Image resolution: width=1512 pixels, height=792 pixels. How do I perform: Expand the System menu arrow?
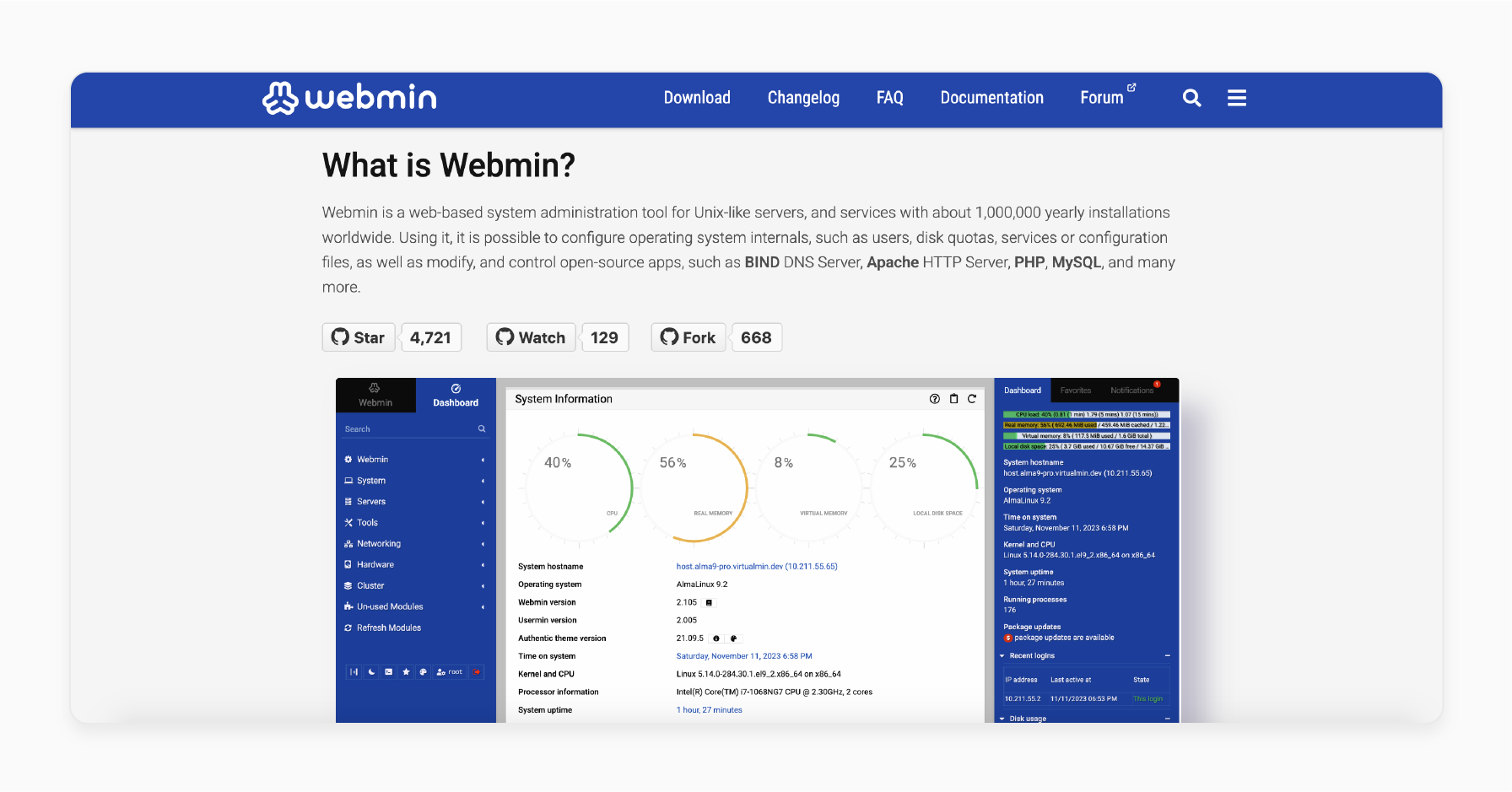483,481
